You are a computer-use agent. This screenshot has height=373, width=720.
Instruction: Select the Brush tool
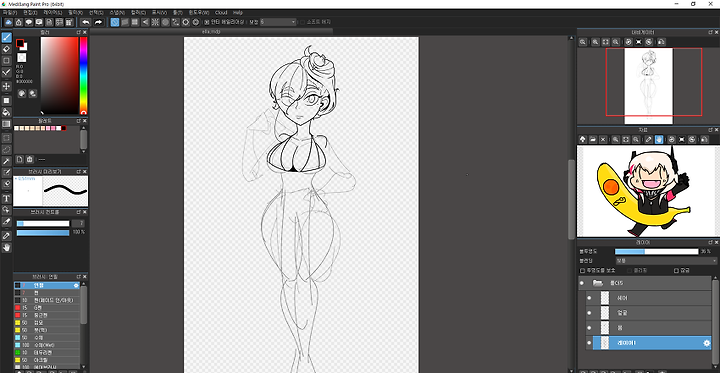[6, 37]
